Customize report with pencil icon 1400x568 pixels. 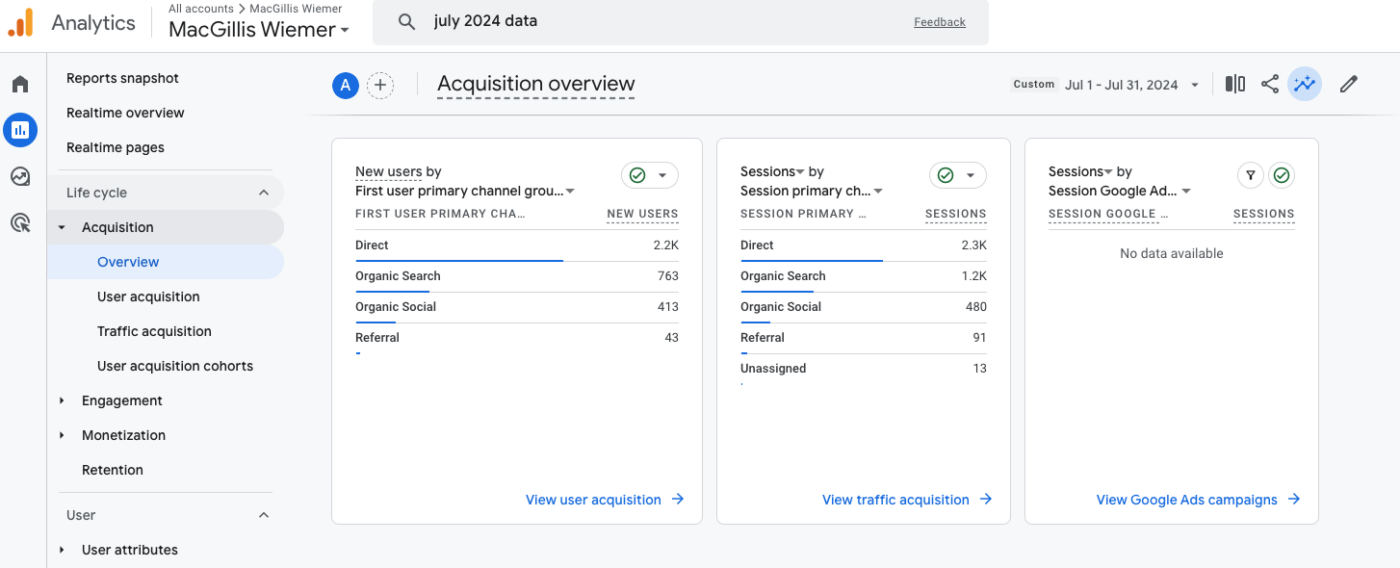pos(1349,84)
